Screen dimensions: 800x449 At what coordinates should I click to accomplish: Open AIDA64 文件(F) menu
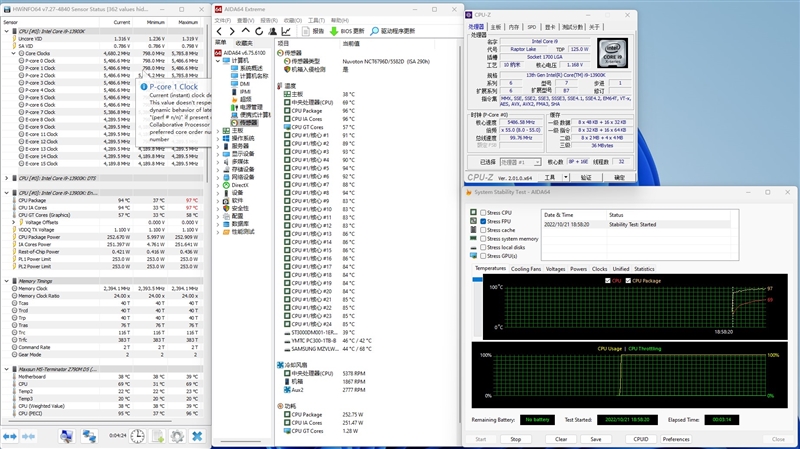(222, 20)
